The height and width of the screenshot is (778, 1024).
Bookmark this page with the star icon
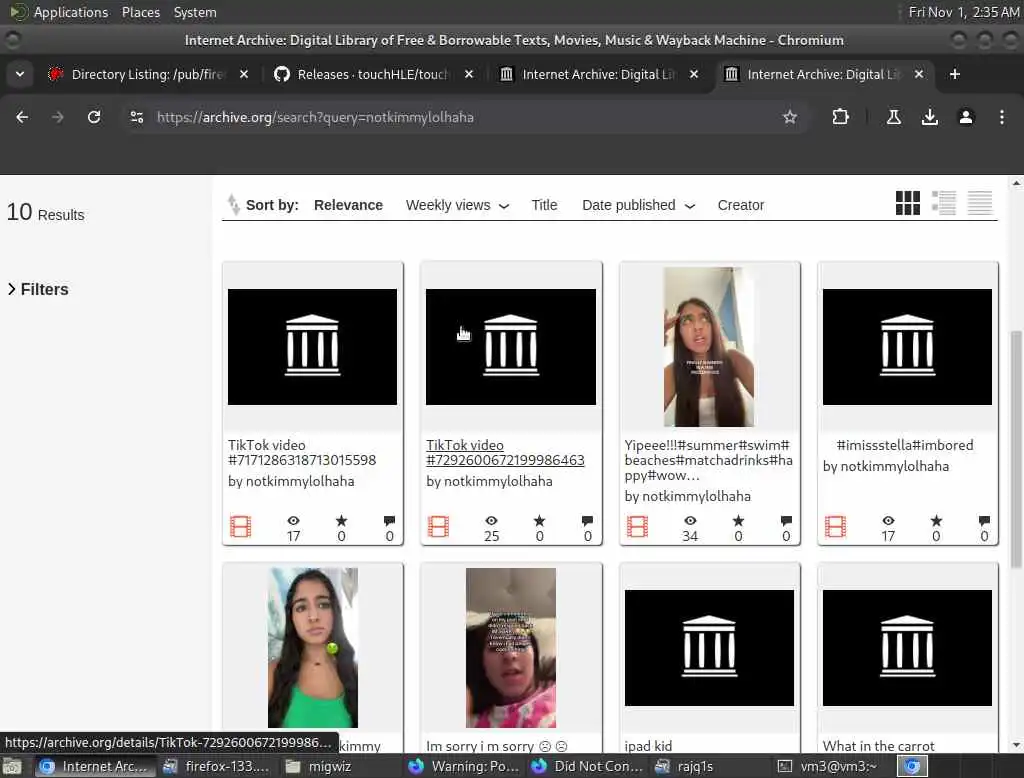tap(790, 117)
